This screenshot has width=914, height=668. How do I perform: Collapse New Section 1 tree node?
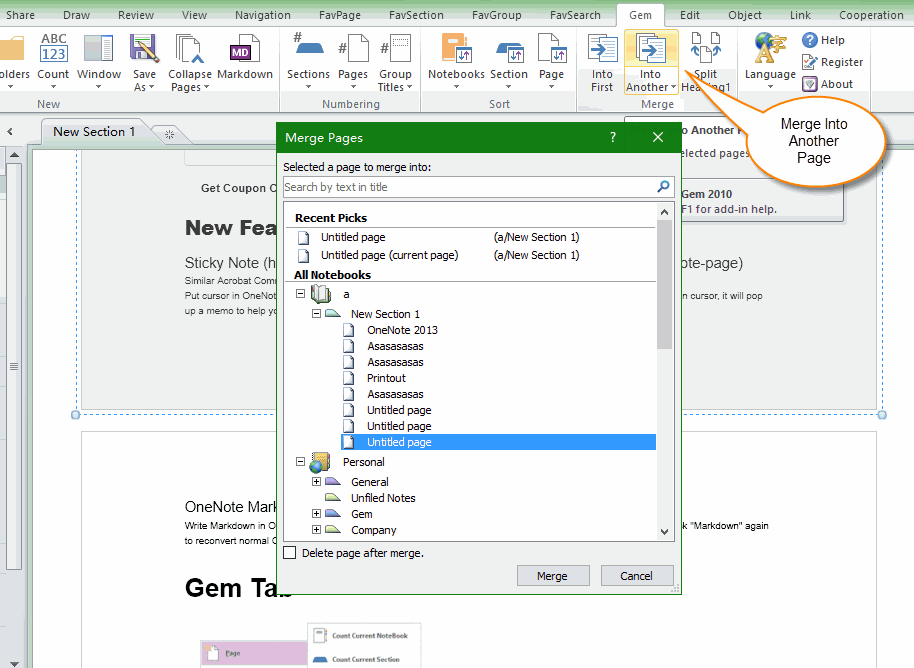click(317, 314)
